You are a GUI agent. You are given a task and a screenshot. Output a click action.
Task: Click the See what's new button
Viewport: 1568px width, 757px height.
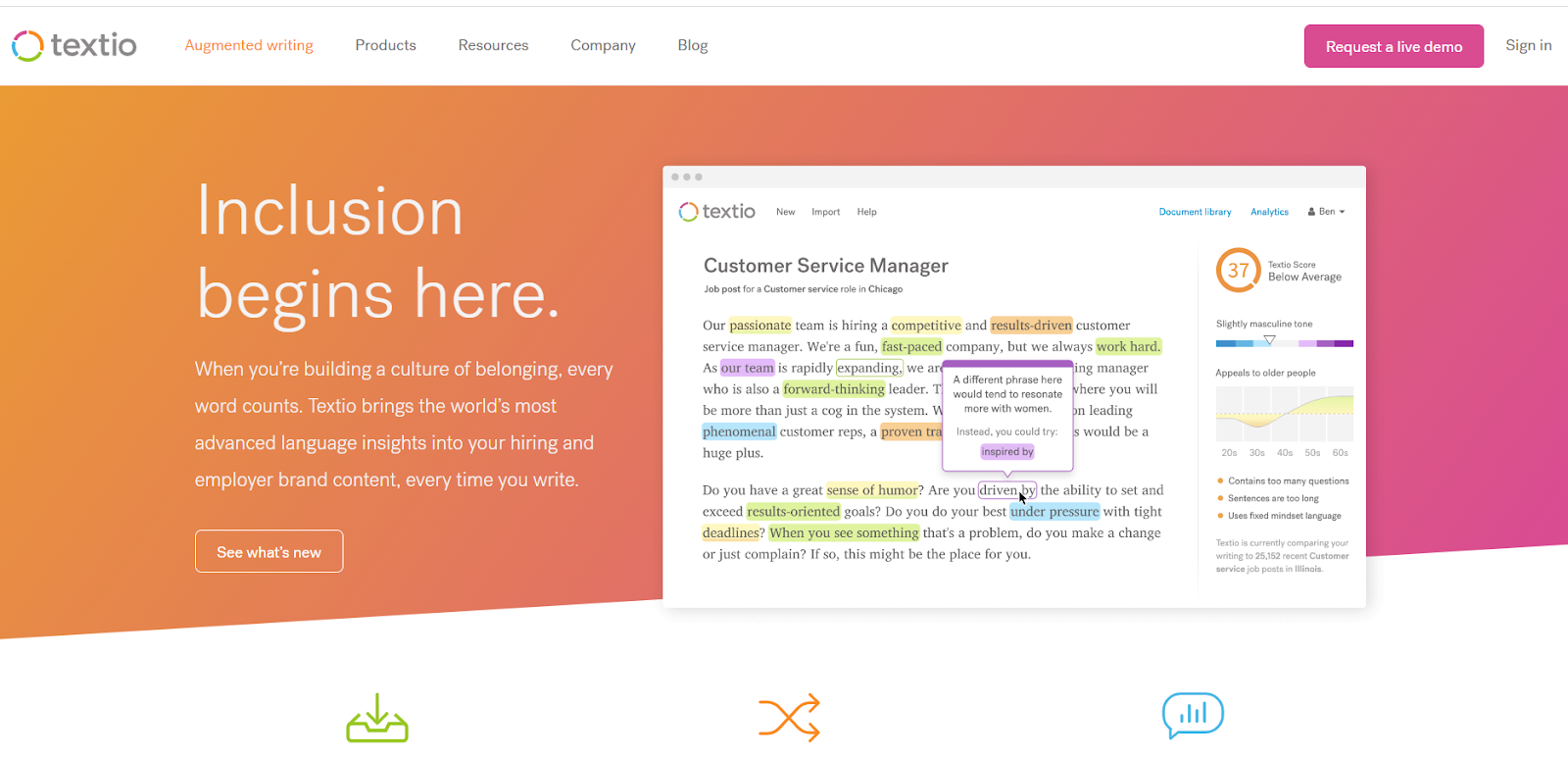269,551
